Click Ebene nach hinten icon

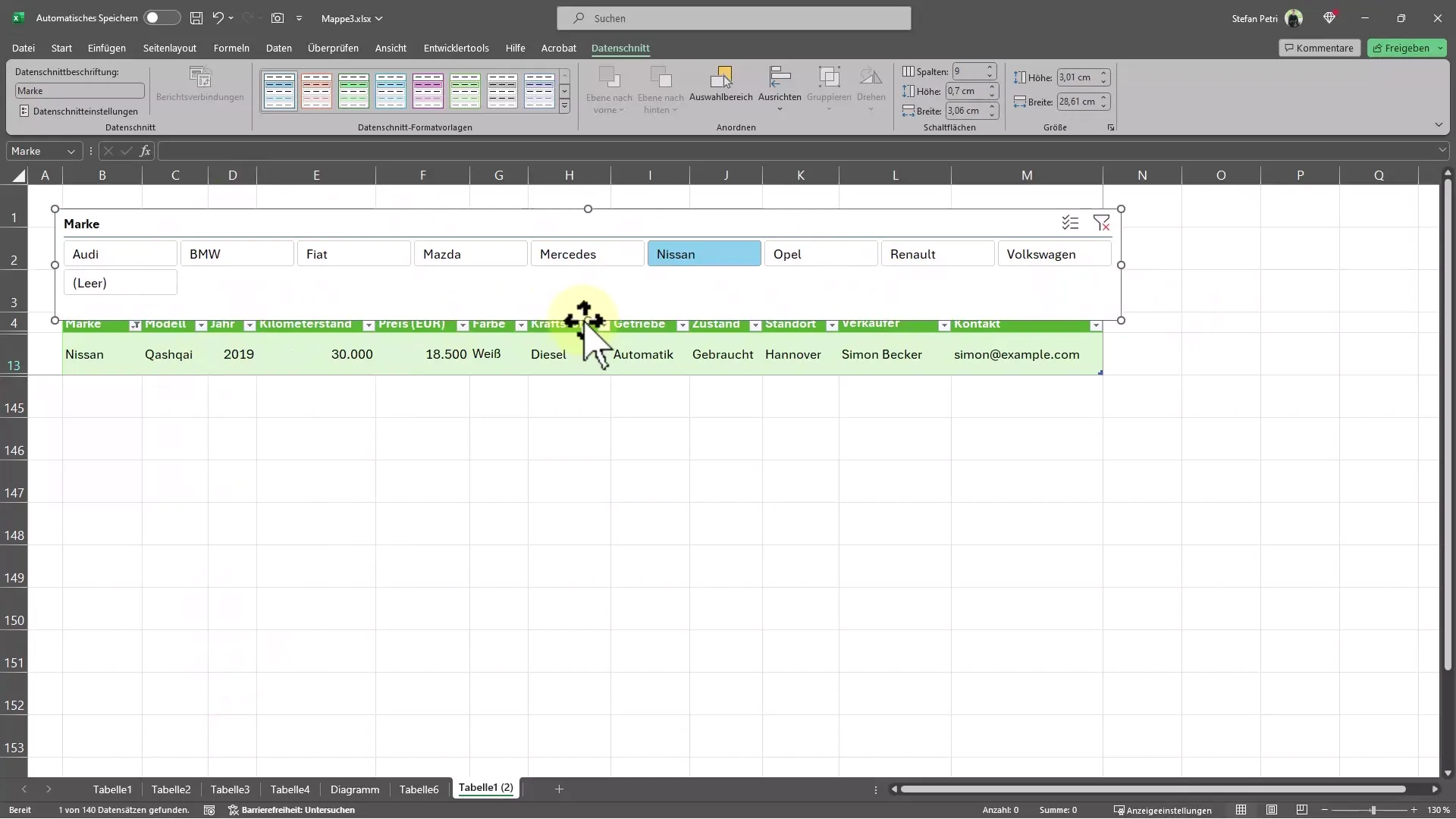(x=661, y=78)
